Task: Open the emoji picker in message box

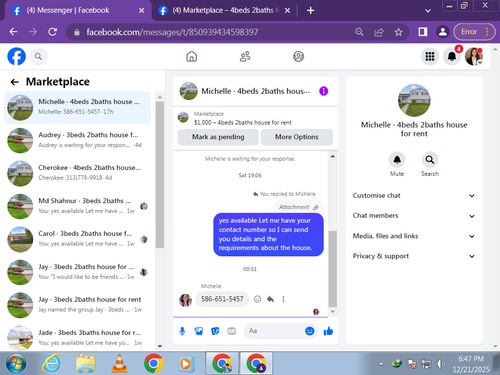Action: coord(310,331)
